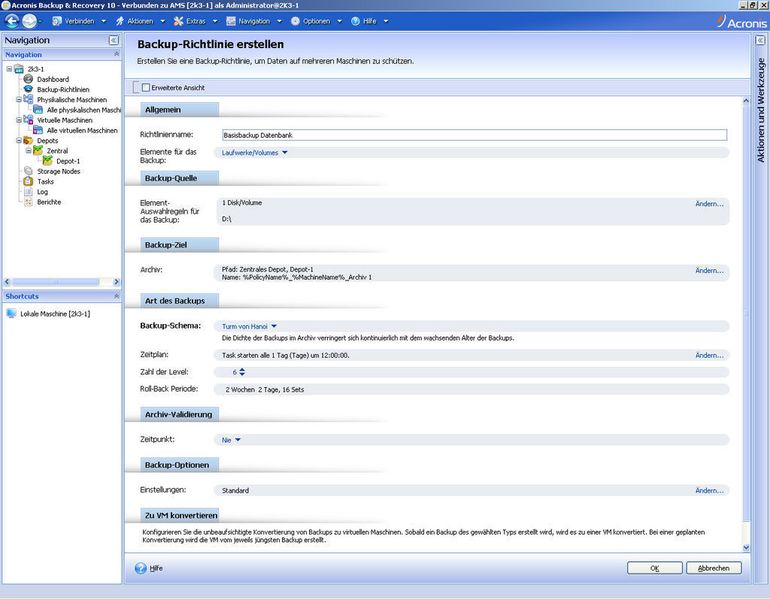Click Ändern for element selection rules

709,204
